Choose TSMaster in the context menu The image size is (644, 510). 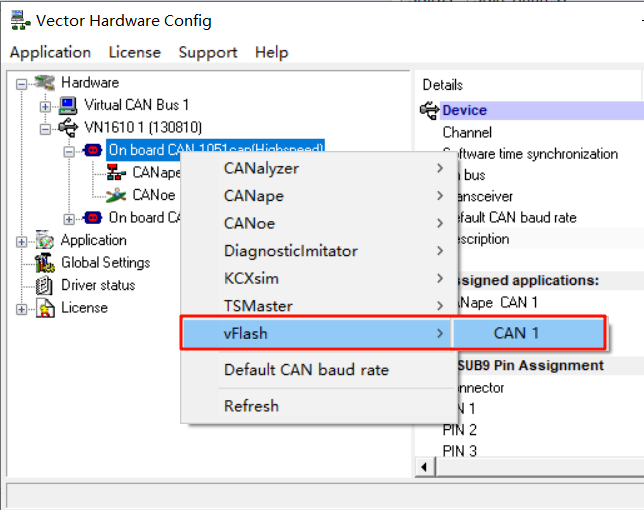click(x=320, y=305)
